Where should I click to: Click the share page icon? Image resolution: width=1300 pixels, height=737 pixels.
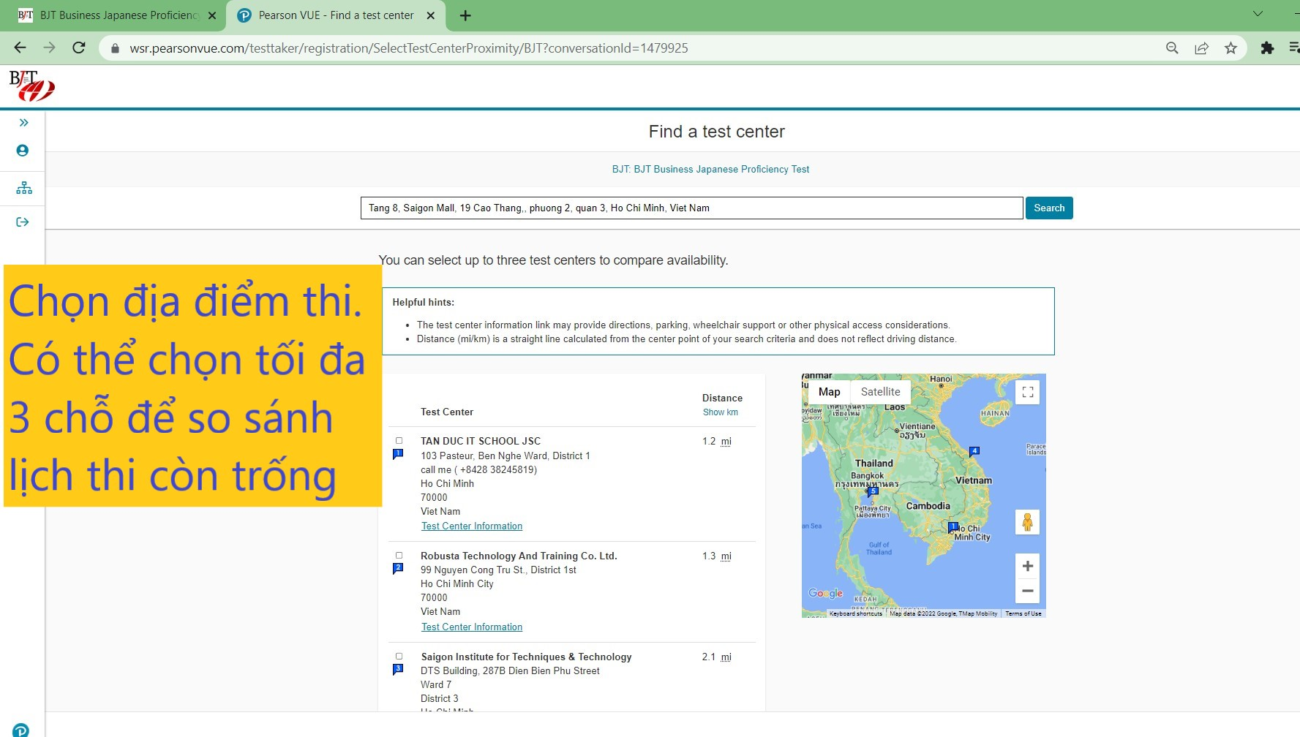[1201, 48]
